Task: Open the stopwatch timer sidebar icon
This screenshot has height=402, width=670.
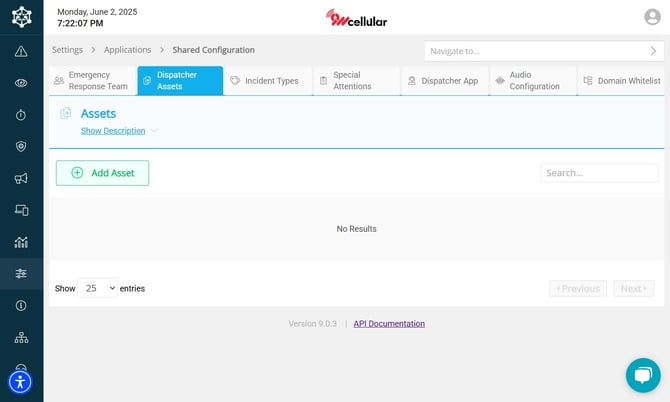Action: click(x=21, y=115)
